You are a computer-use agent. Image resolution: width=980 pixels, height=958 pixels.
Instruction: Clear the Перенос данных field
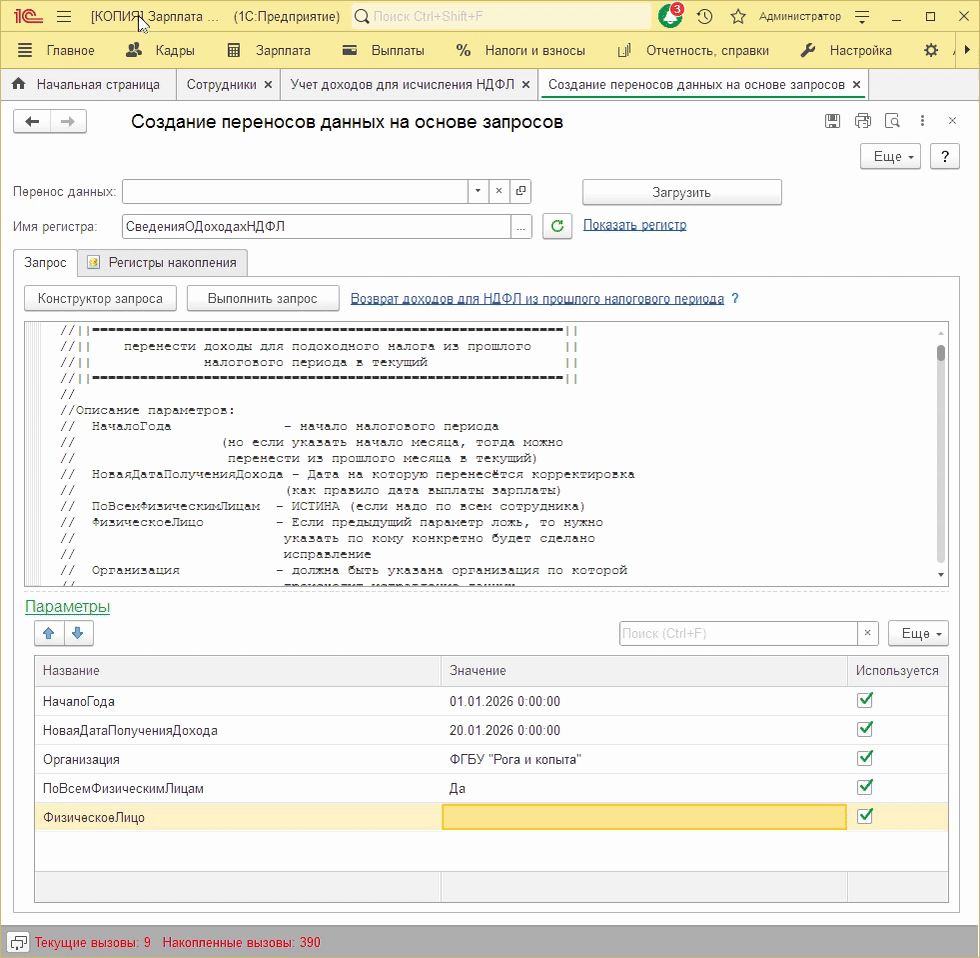click(x=499, y=191)
